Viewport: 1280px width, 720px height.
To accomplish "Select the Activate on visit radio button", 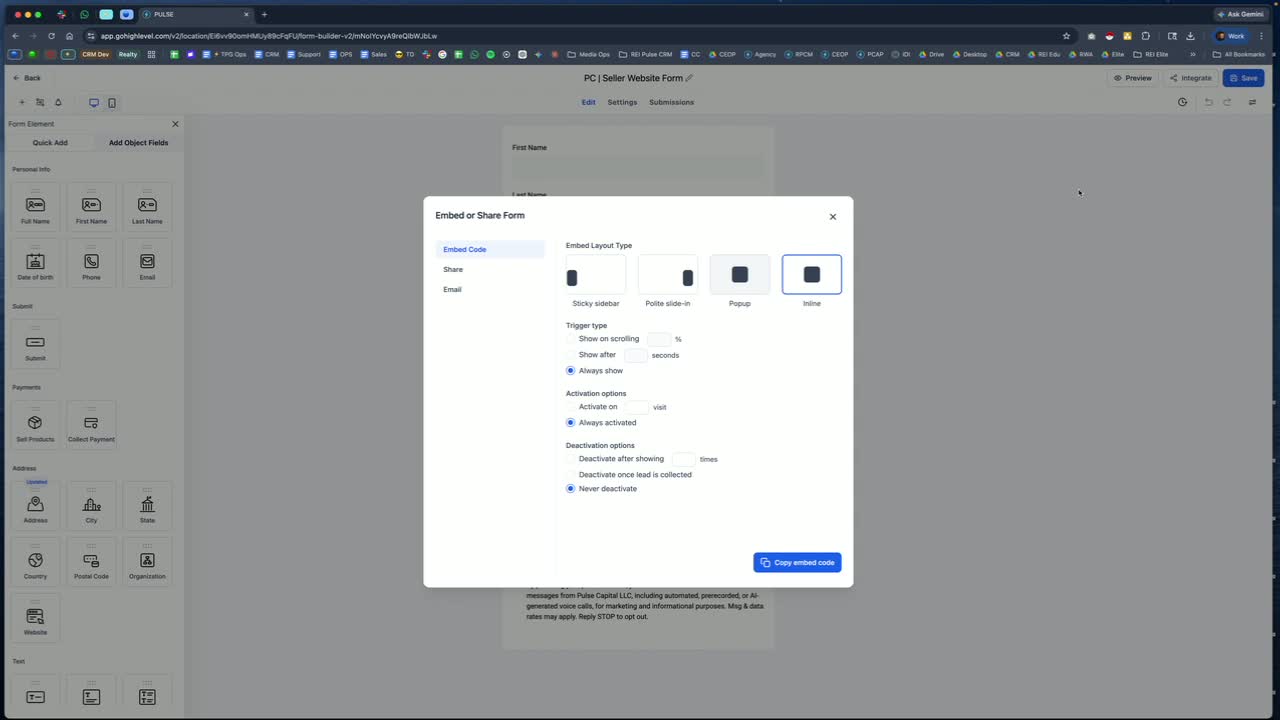I will pyautogui.click(x=571, y=407).
